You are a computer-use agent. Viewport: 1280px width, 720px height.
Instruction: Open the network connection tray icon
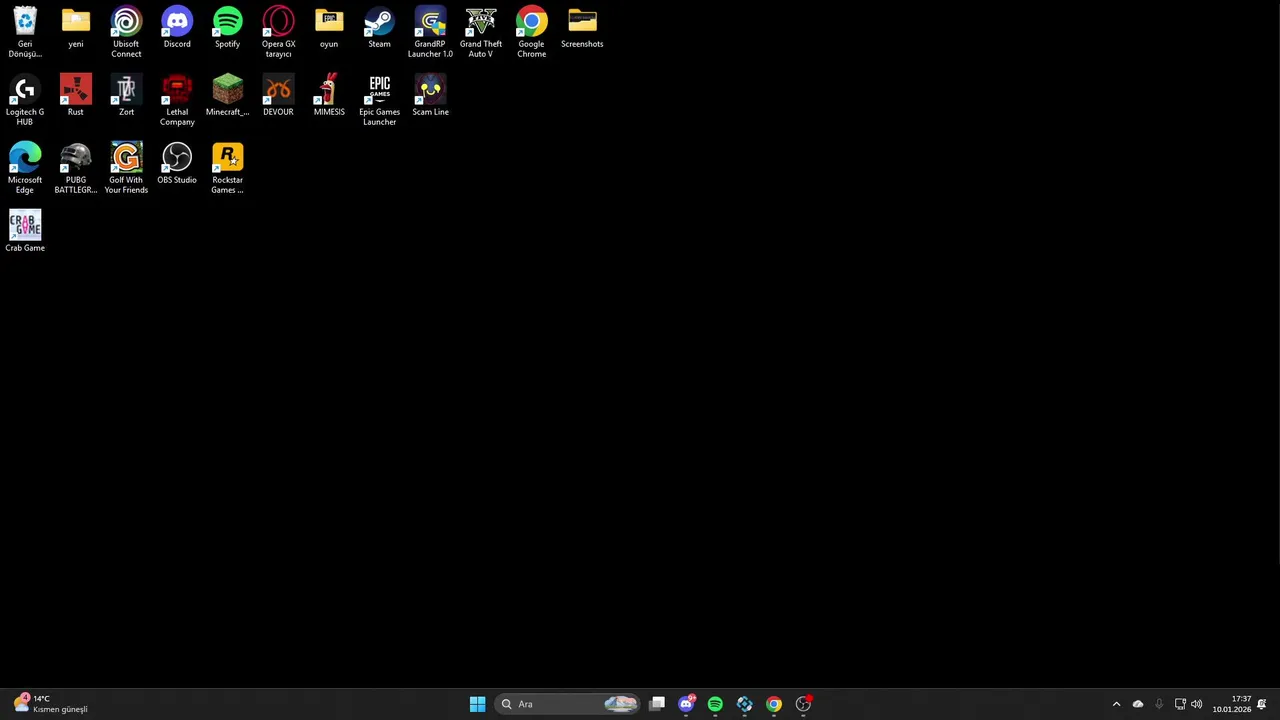1180,704
